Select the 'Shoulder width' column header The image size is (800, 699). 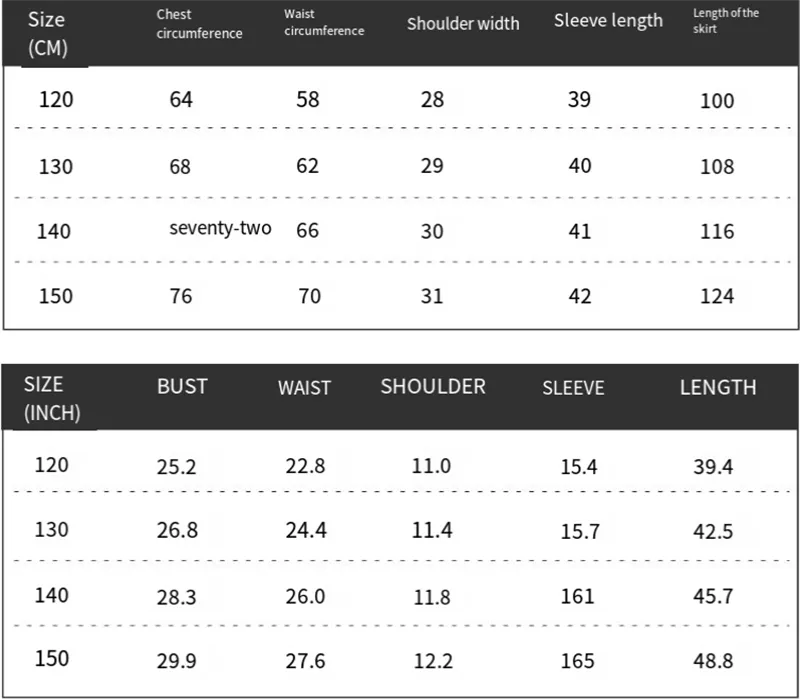pos(463,23)
